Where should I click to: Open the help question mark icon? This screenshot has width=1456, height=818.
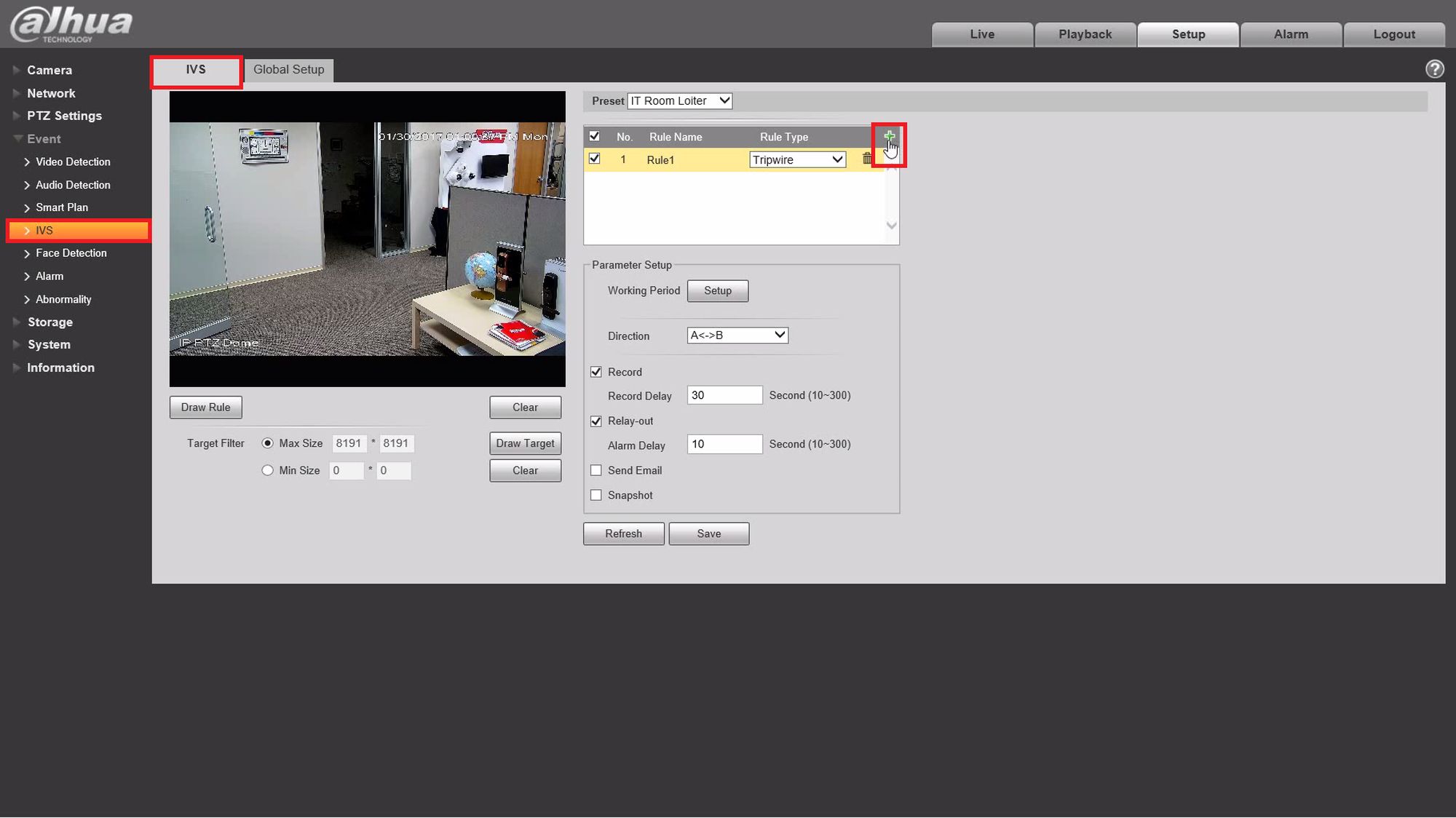coord(1434,69)
